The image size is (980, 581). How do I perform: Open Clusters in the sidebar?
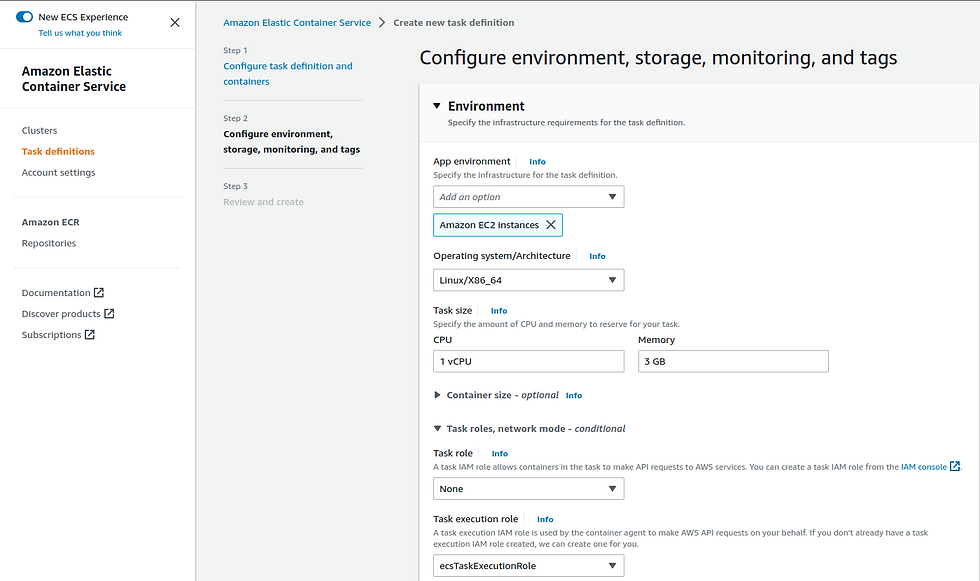[39, 131]
